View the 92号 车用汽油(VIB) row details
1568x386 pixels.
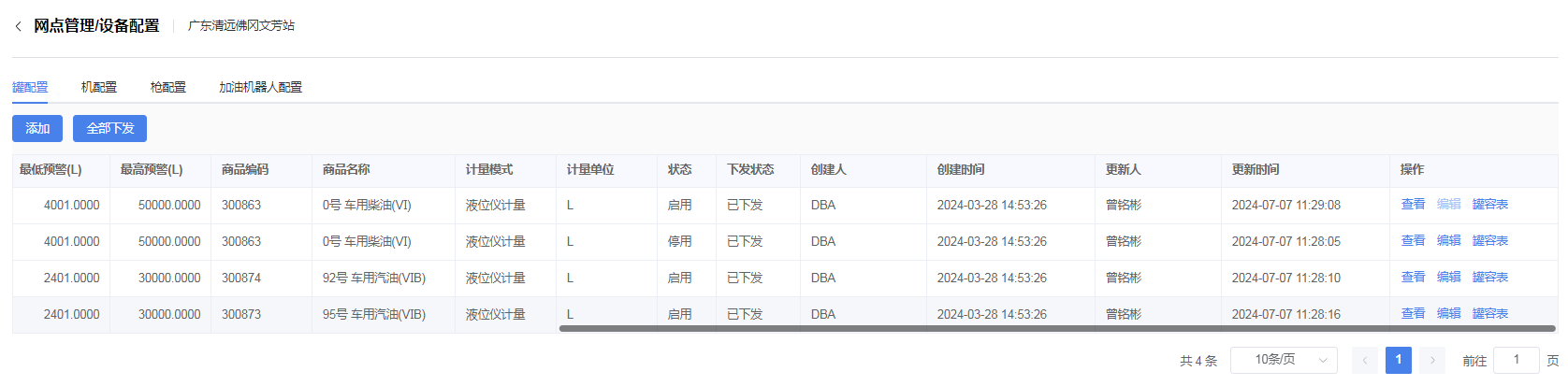point(1413,278)
